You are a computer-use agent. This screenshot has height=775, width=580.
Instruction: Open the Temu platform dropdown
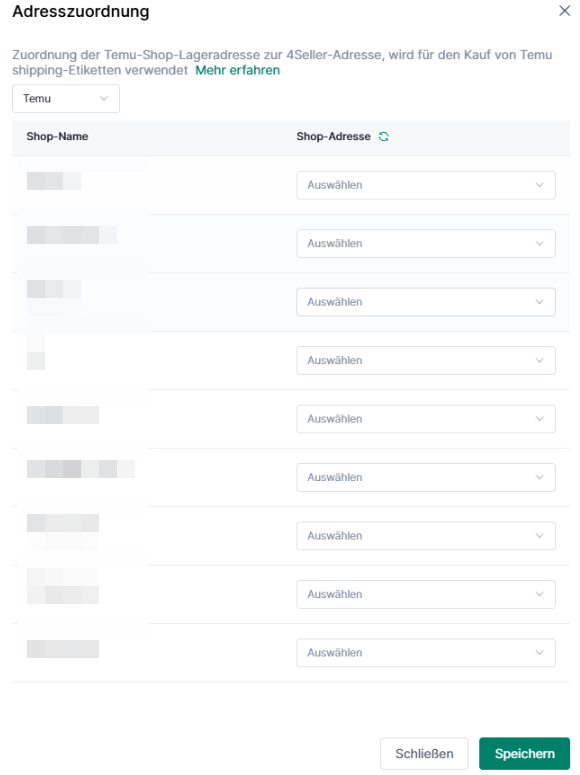pyautogui.click(x=66, y=98)
